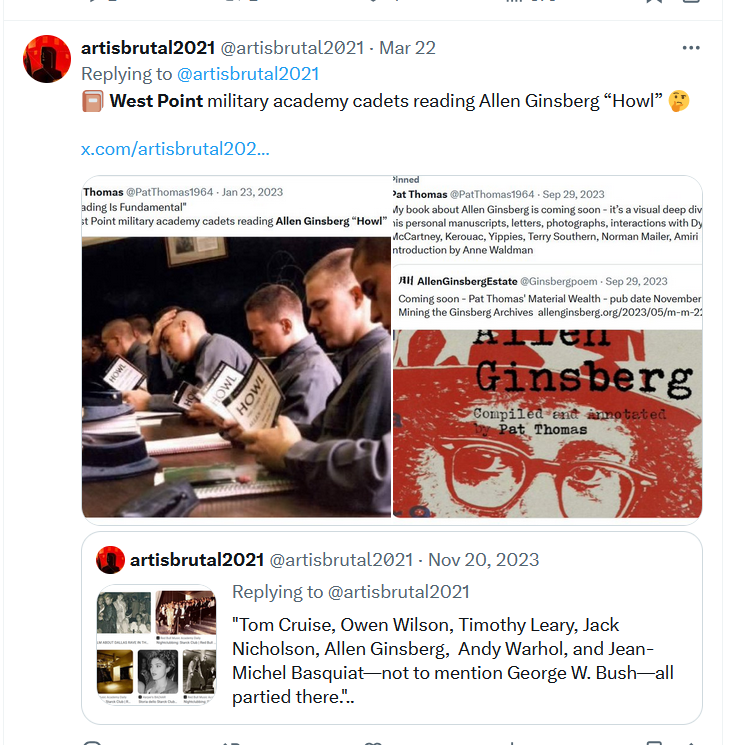Click "Replying to @artisbrutal2021" inside the quoted tweet

coord(351,592)
